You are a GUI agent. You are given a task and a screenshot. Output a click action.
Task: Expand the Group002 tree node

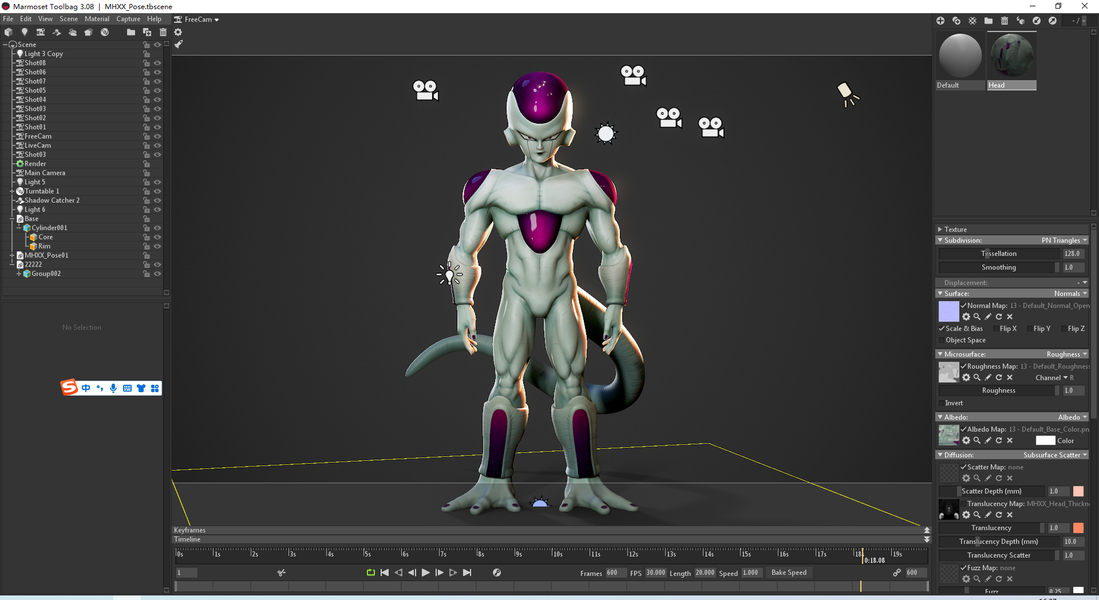(19, 274)
